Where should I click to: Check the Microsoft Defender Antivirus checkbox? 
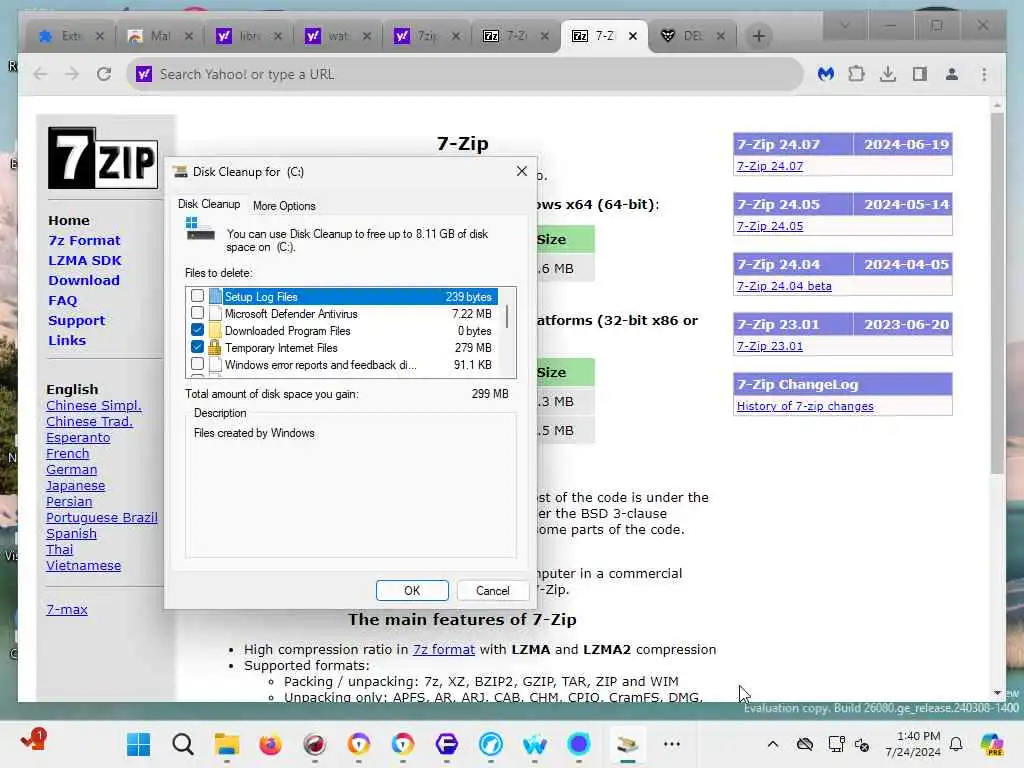coord(197,313)
